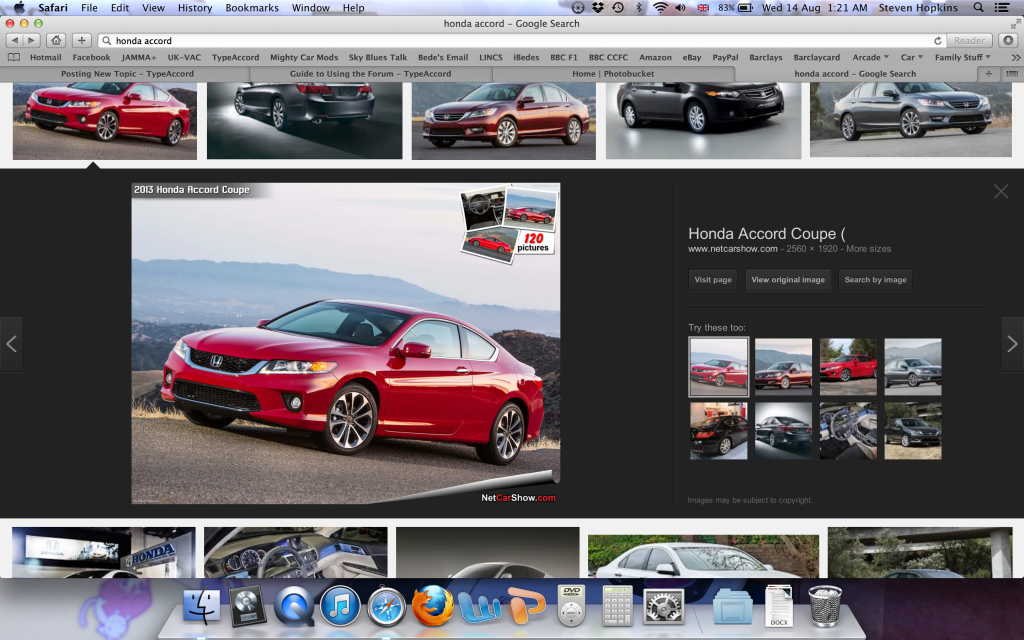The height and width of the screenshot is (640, 1024).
Task: Open Microsoft Word from the Dock
Action: coord(478,607)
